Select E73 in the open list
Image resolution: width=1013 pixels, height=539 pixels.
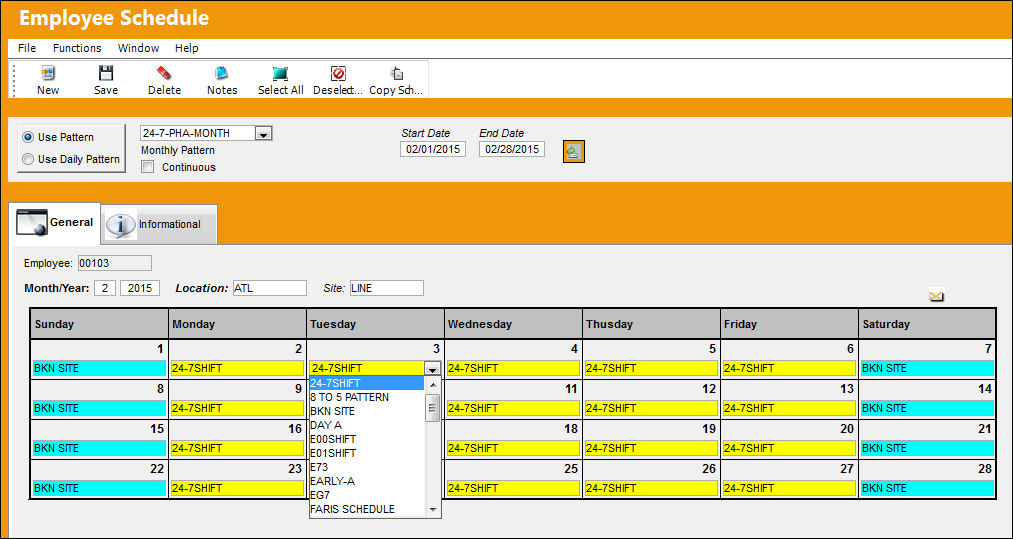366,467
